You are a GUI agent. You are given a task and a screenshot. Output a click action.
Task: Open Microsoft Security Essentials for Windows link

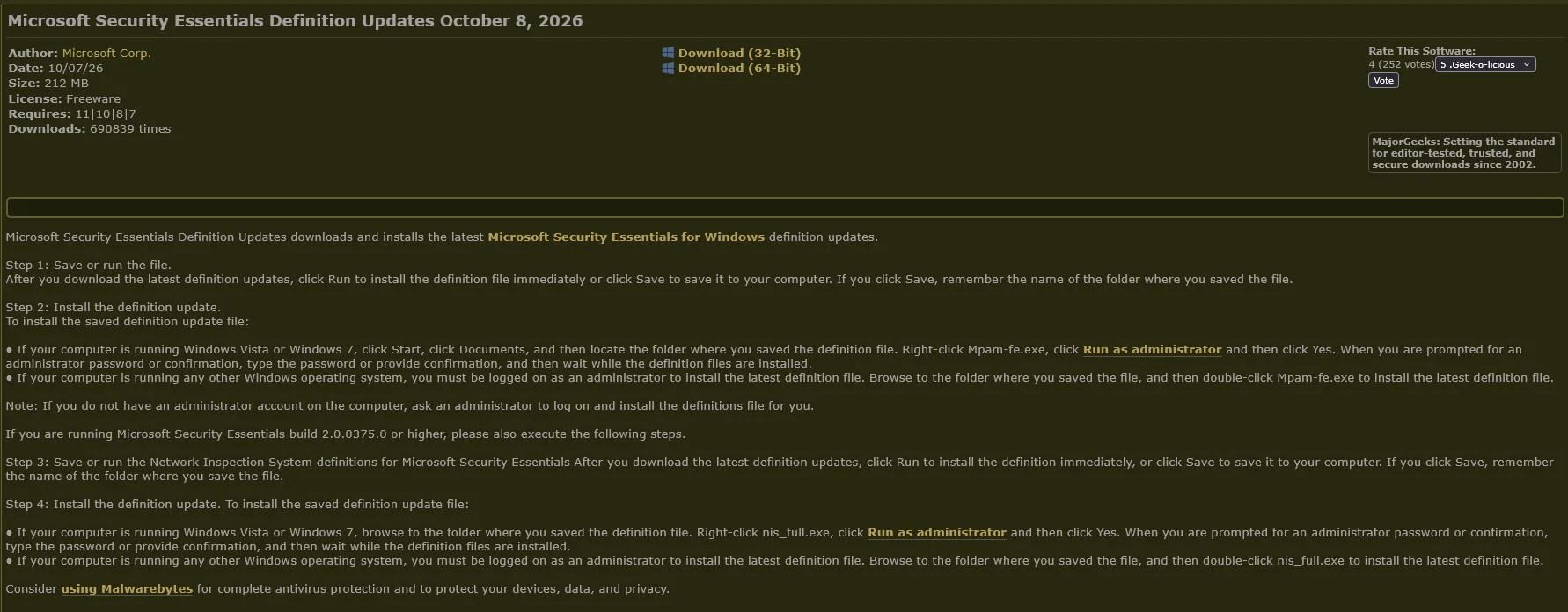626,237
